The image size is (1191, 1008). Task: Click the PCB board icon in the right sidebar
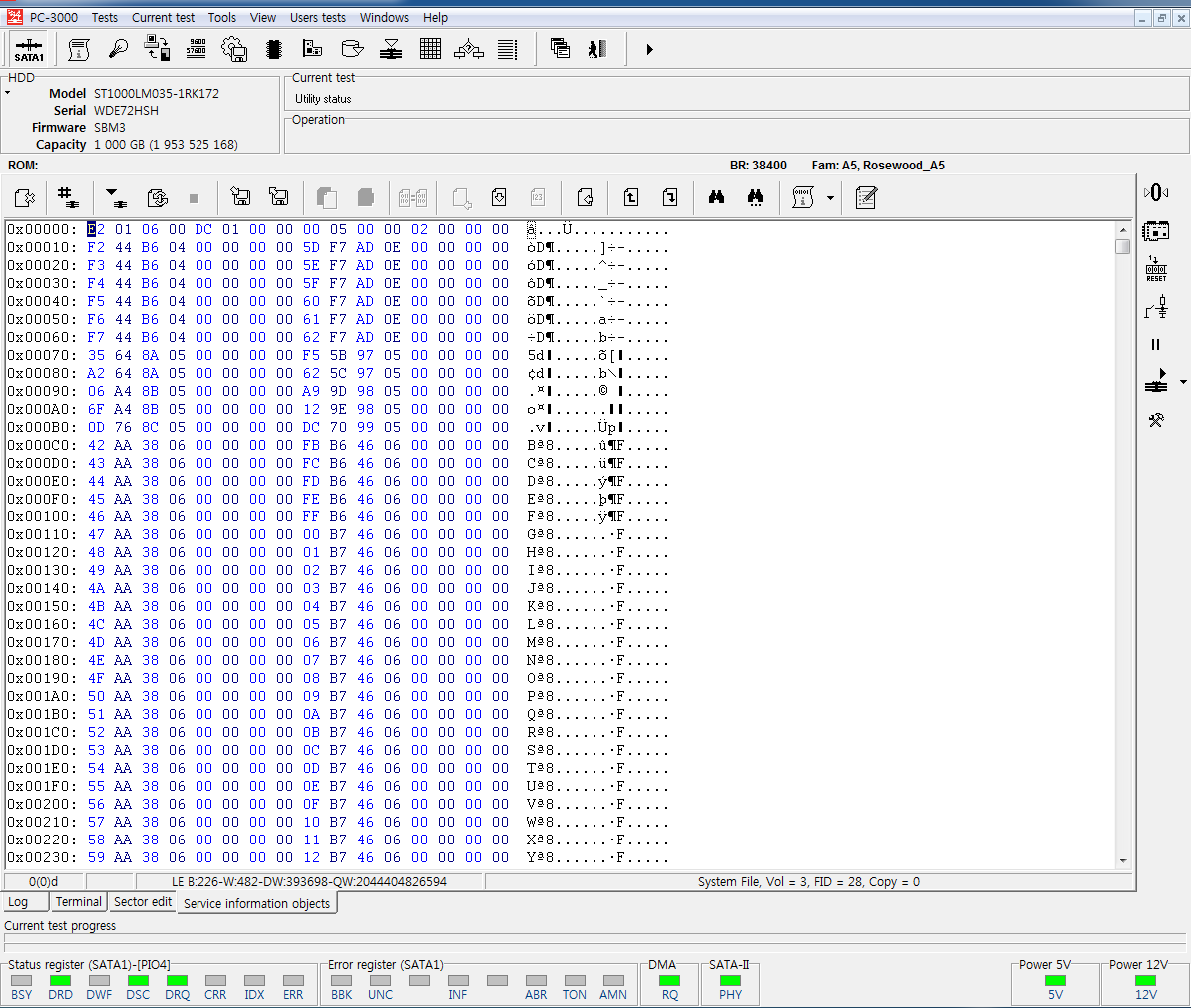(x=1156, y=230)
